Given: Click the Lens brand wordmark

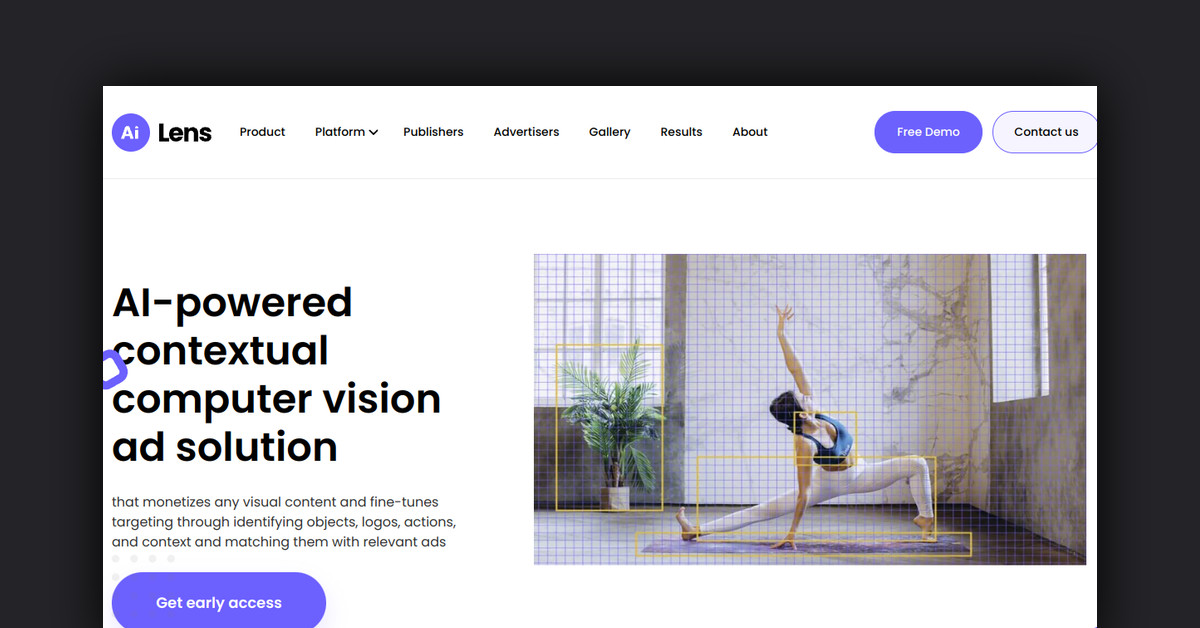Looking at the screenshot, I should pyautogui.click(x=185, y=132).
